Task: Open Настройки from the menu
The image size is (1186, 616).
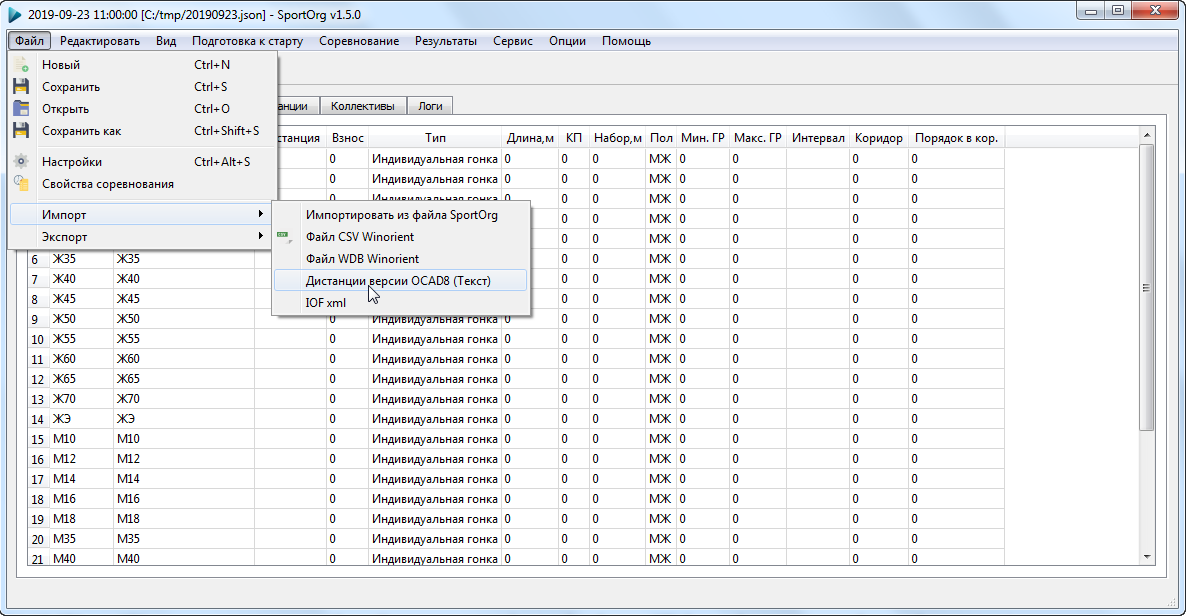Action: coord(143,162)
